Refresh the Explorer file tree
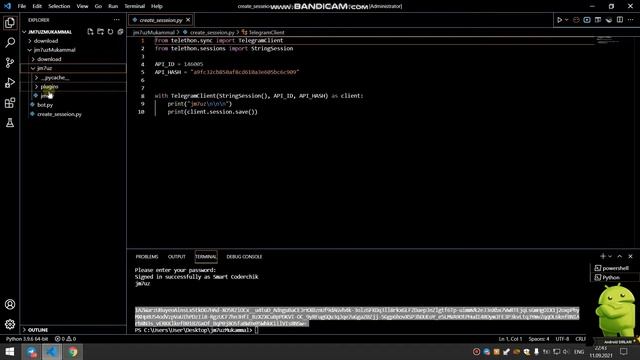Image resolution: width=640 pixels, height=360 pixels. [110, 32]
